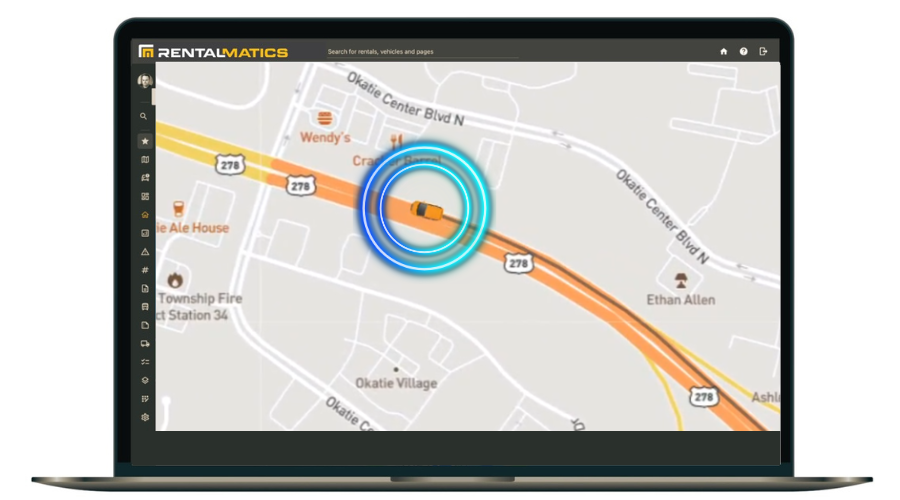The width and height of the screenshot is (900, 500).
Task: Open the delivery truck icon
Action: [x=145, y=343]
